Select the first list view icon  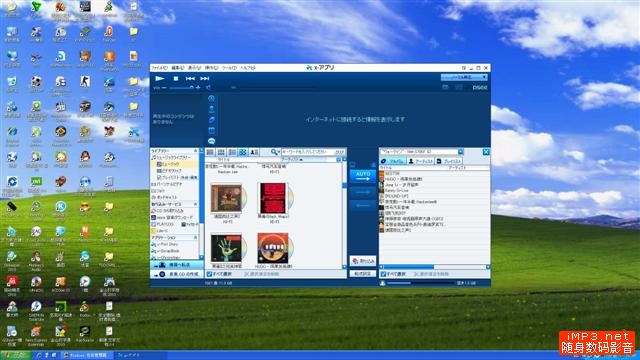(x=210, y=152)
